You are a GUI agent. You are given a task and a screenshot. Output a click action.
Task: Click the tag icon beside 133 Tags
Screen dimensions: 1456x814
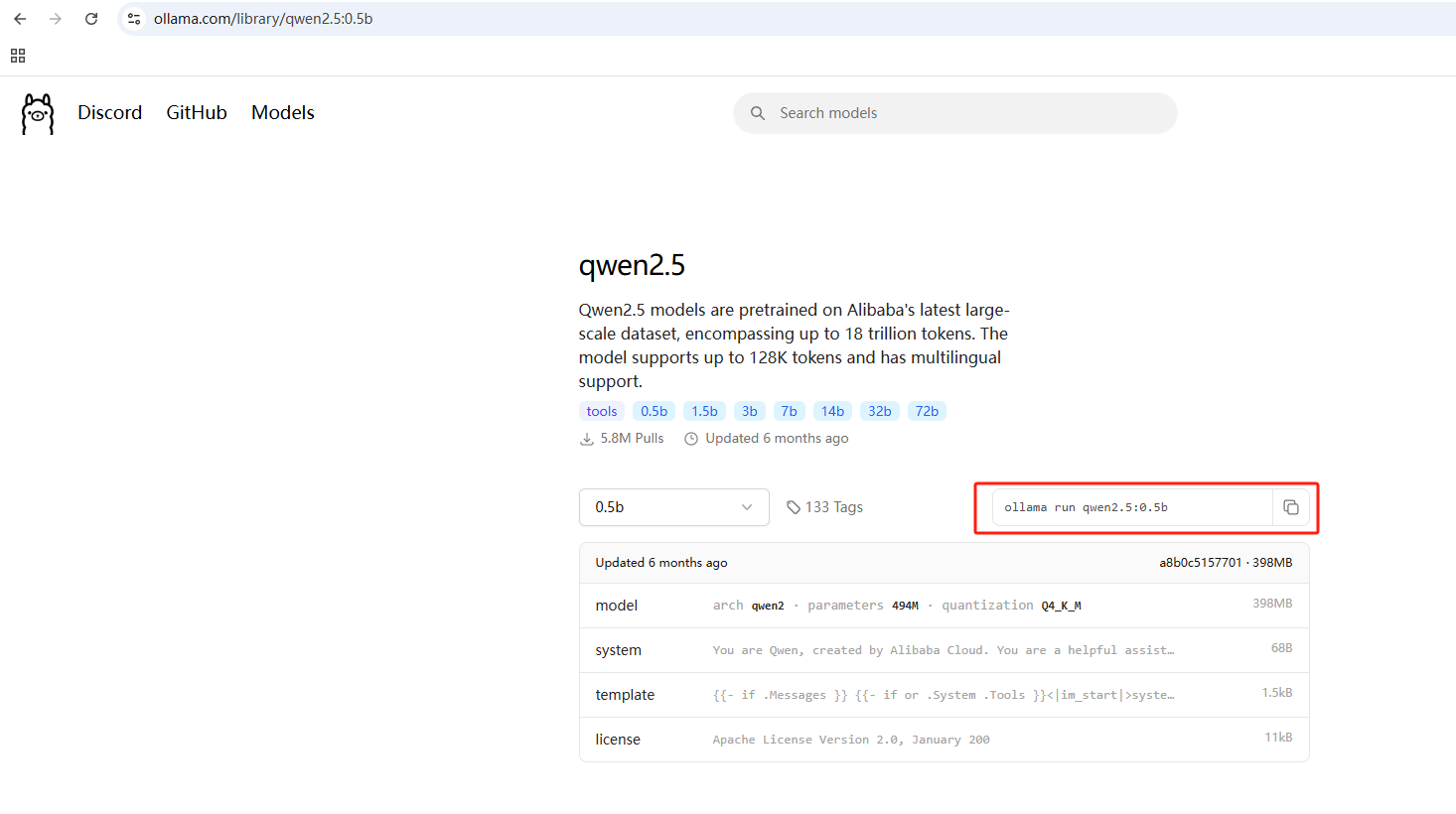(x=794, y=507)
